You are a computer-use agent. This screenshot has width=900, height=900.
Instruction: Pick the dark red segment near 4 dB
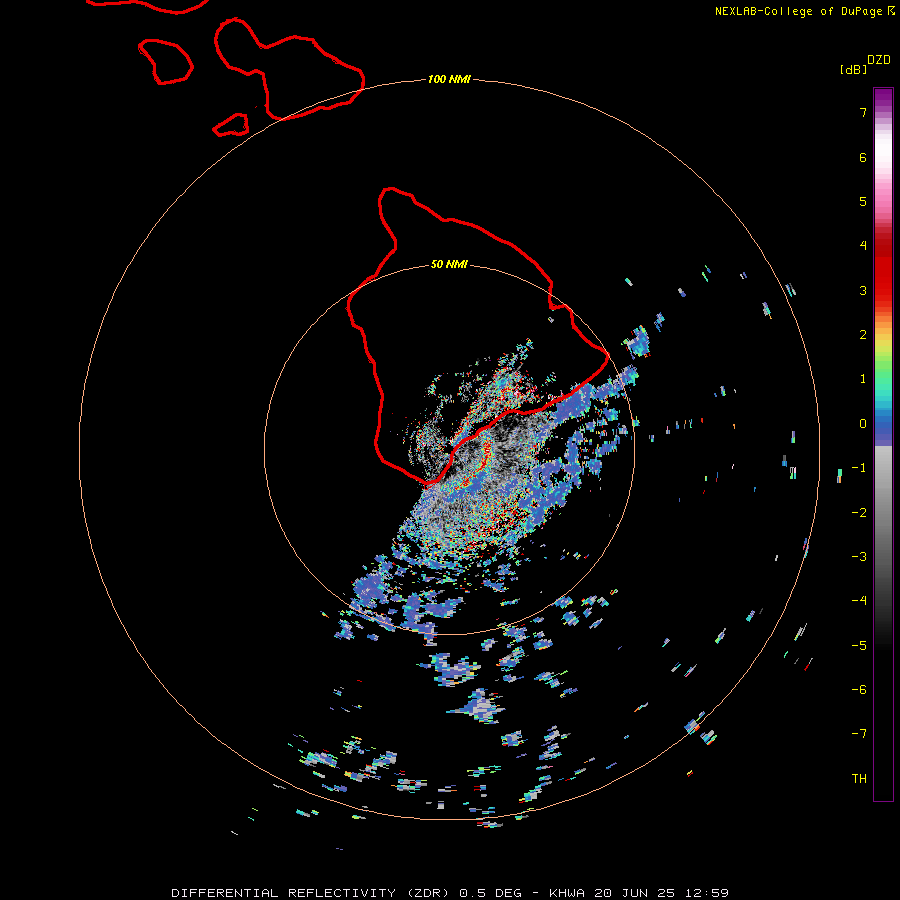click(x=883, y=247)
